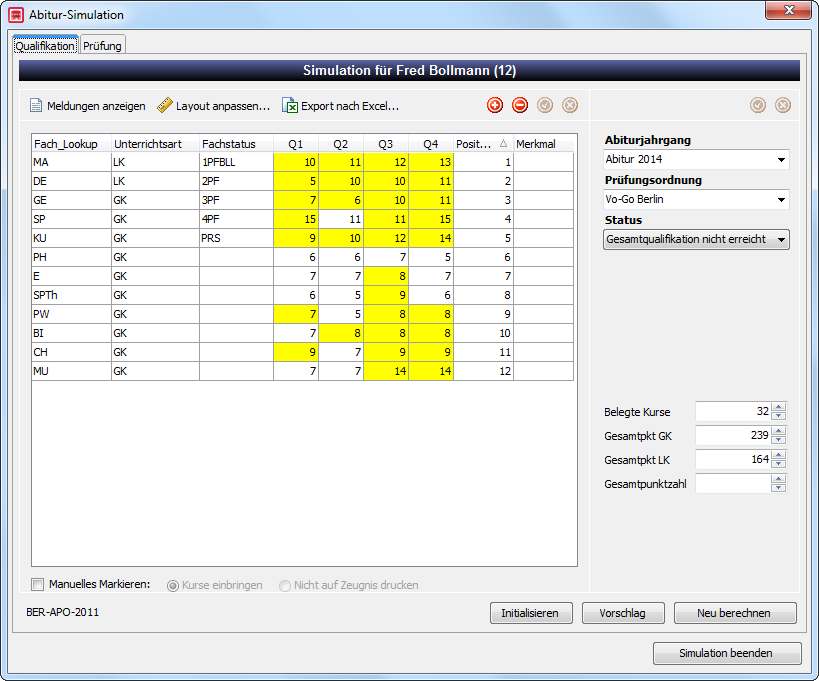Viewport: 819px width, 681px height.
Task: Click the Meldungen anzeigen document icon
Action: pyautogui.click(x=36, y=105)
